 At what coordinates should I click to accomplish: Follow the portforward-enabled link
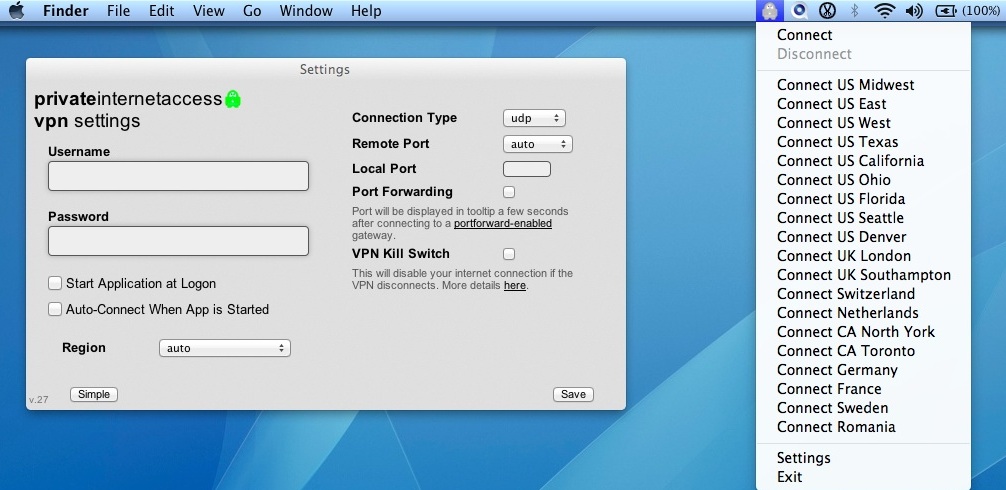pyautogui.click(x=502, y=224)
